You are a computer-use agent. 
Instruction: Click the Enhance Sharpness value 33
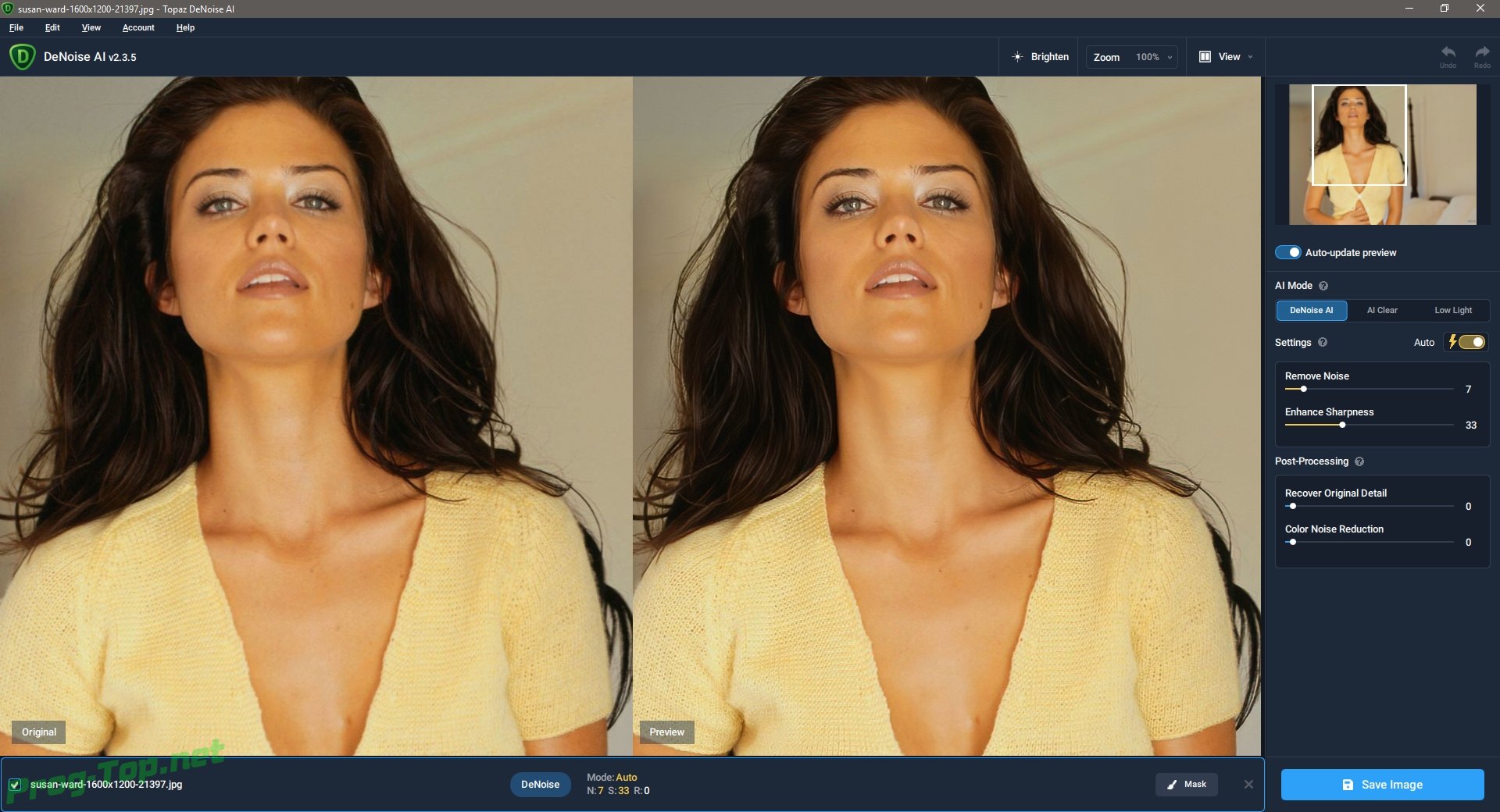(x=1471, y=426)
